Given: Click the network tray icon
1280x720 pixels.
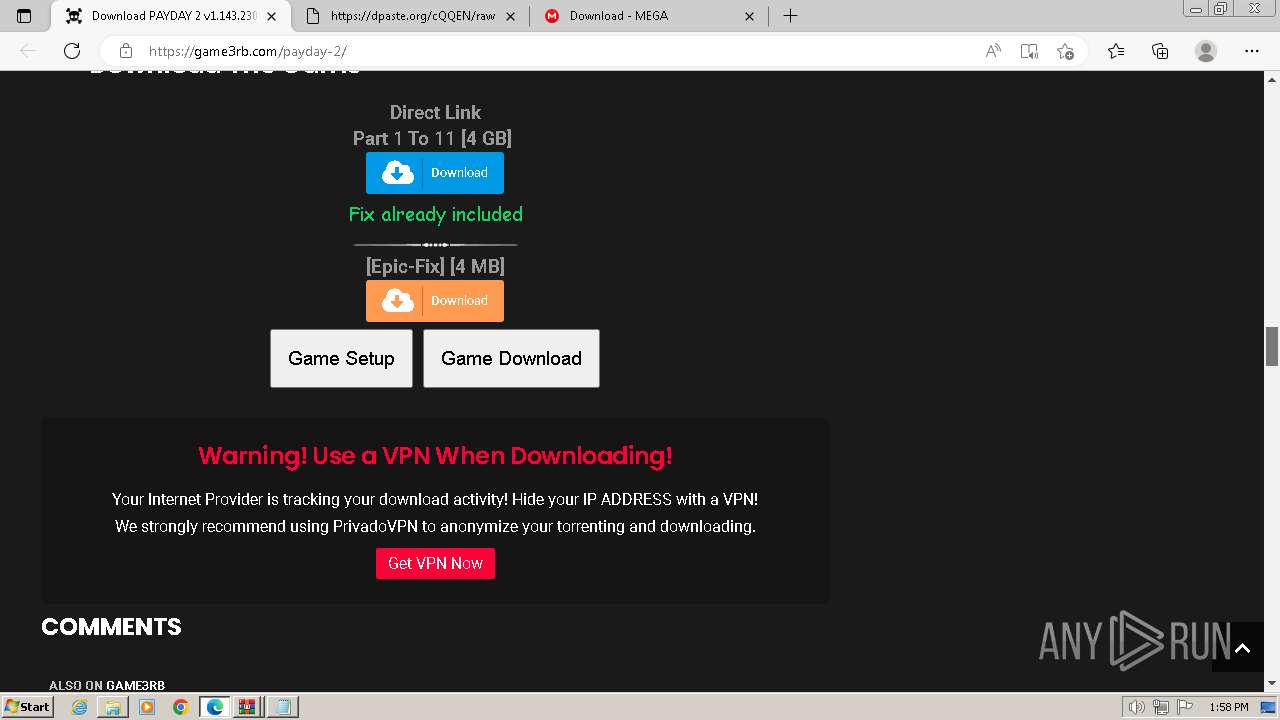Looking at the screenshot, I should click(x=1161, y=707).
